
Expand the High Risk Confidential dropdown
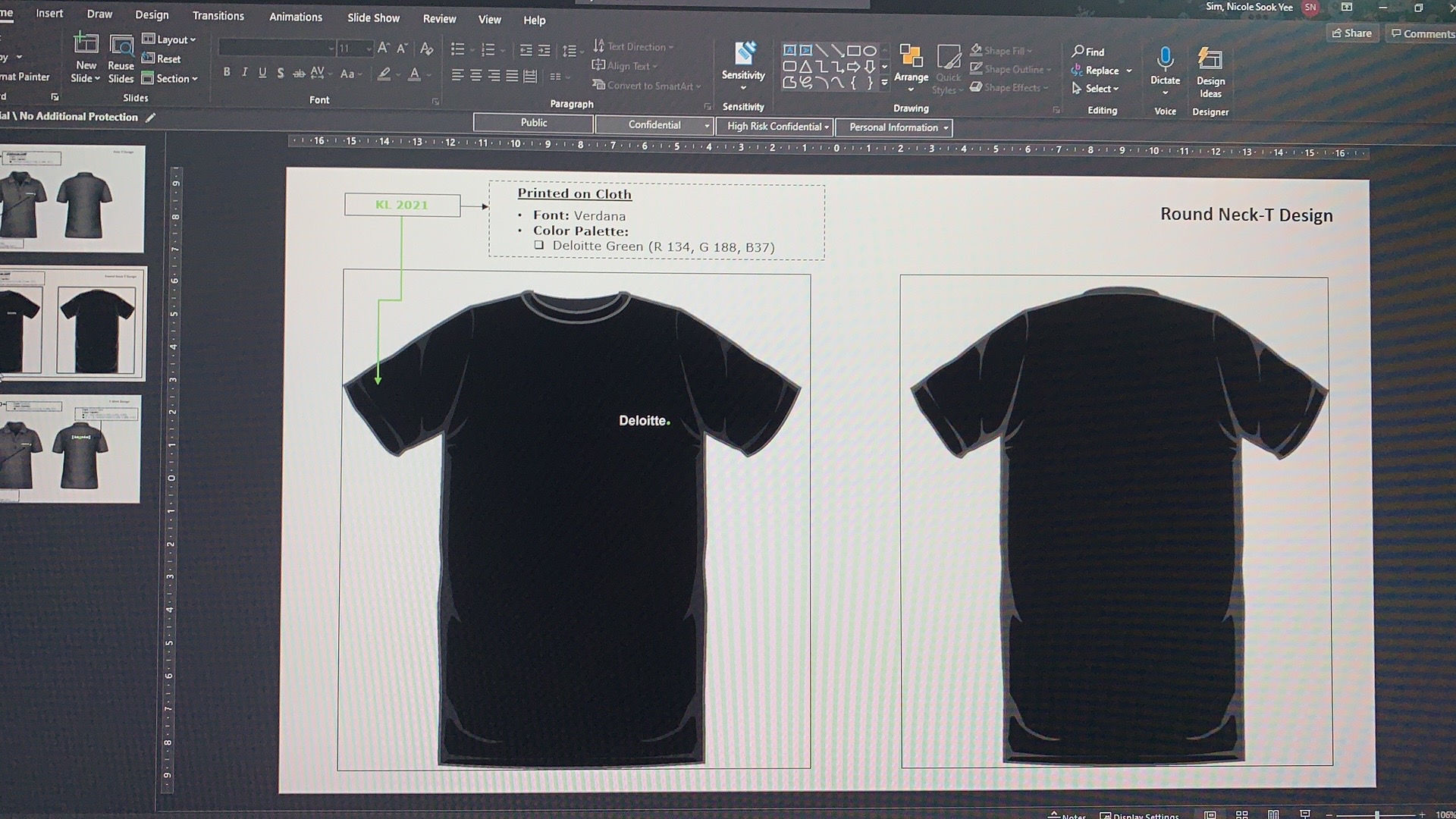[827, 127]
